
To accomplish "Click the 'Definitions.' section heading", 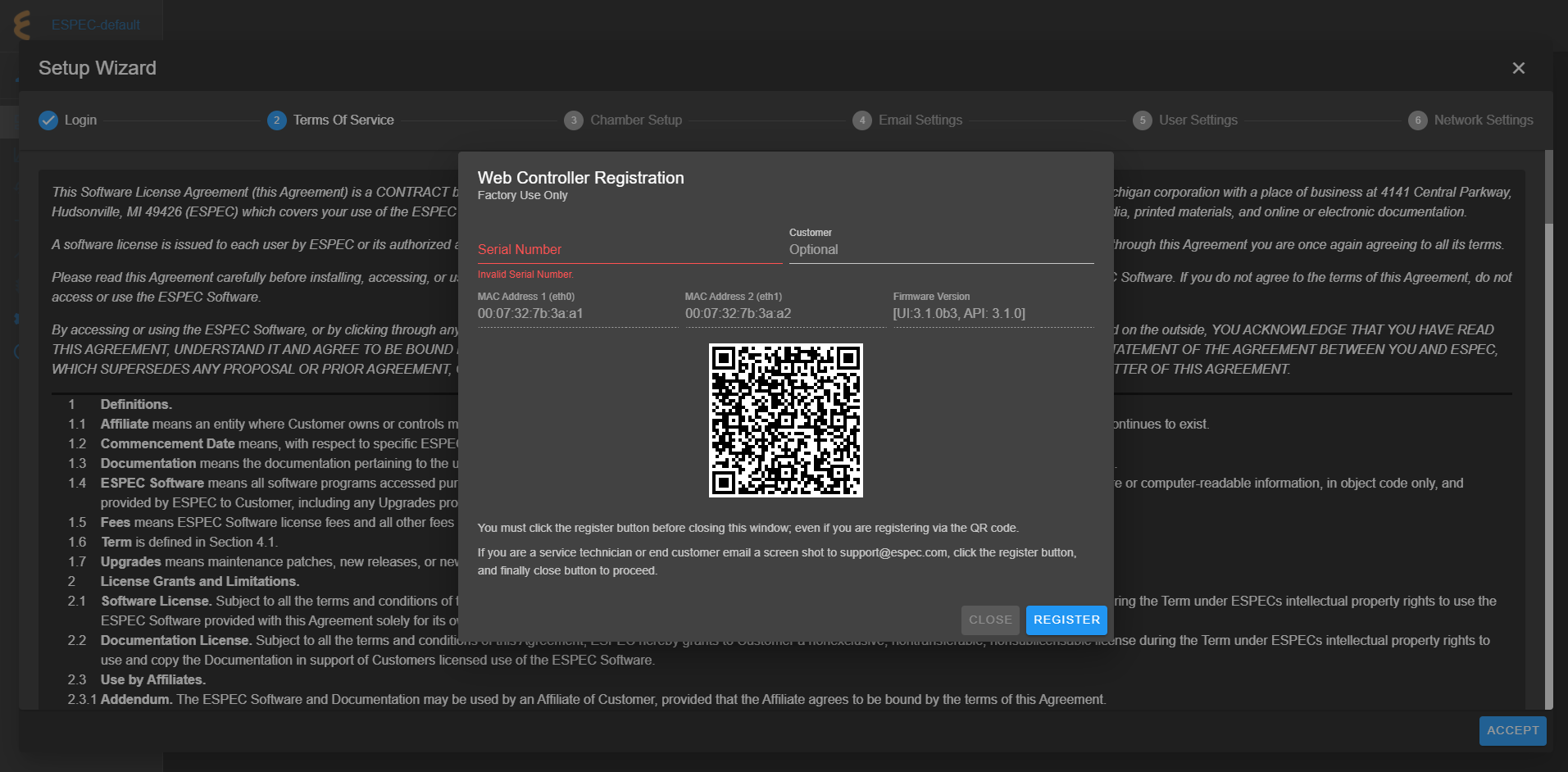I will coord(136,404).
